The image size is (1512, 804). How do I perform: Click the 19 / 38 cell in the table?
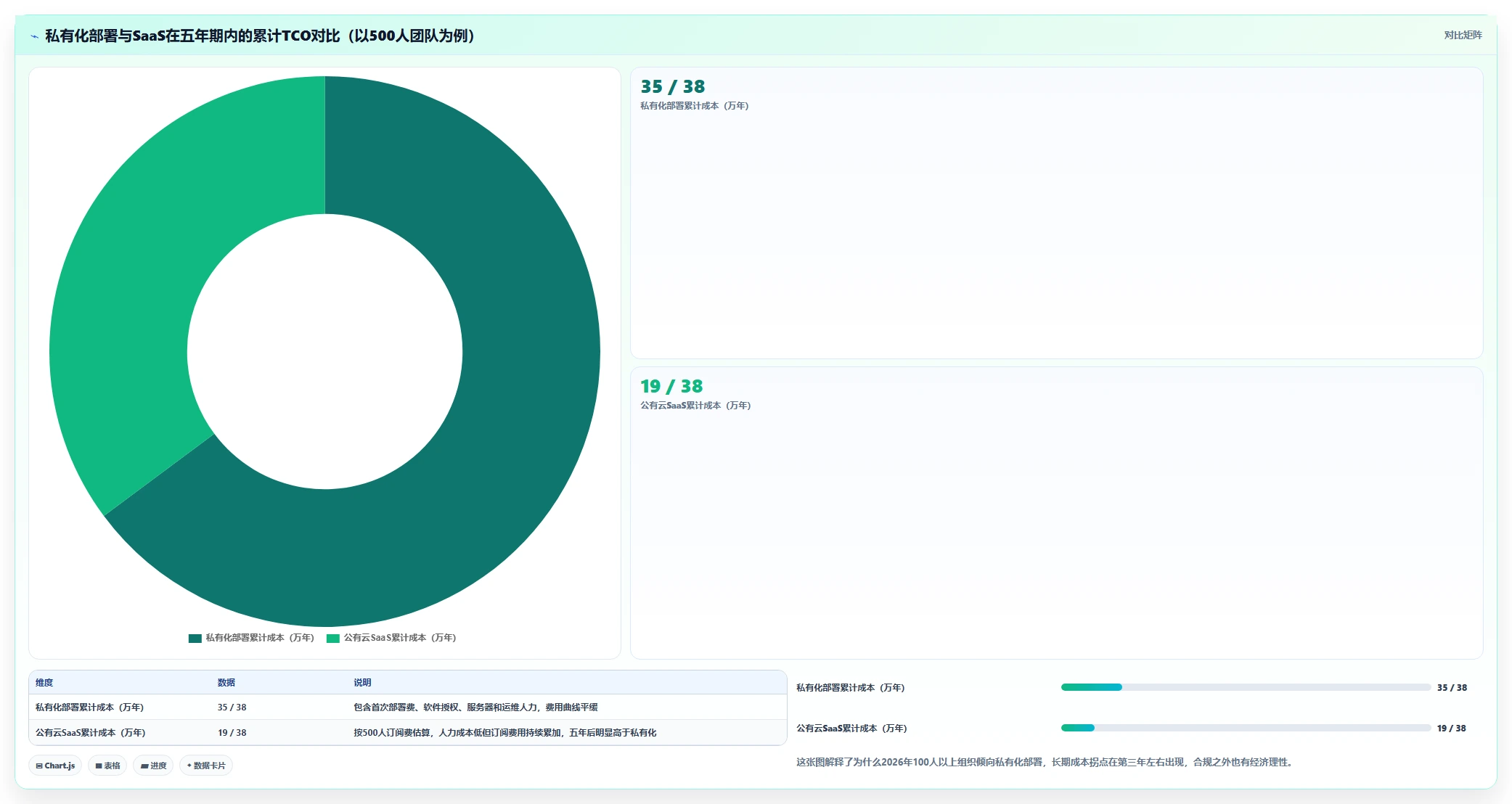pos(232,733)
